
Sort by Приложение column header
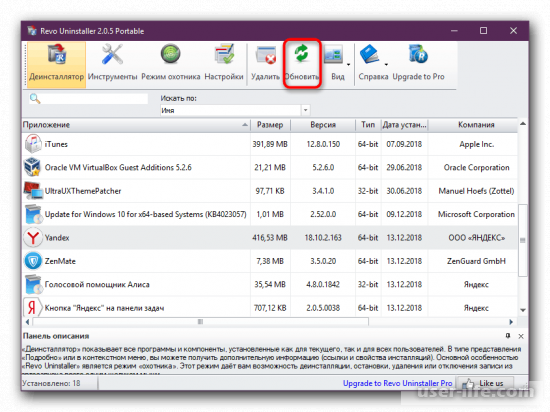tap(136, 125)
